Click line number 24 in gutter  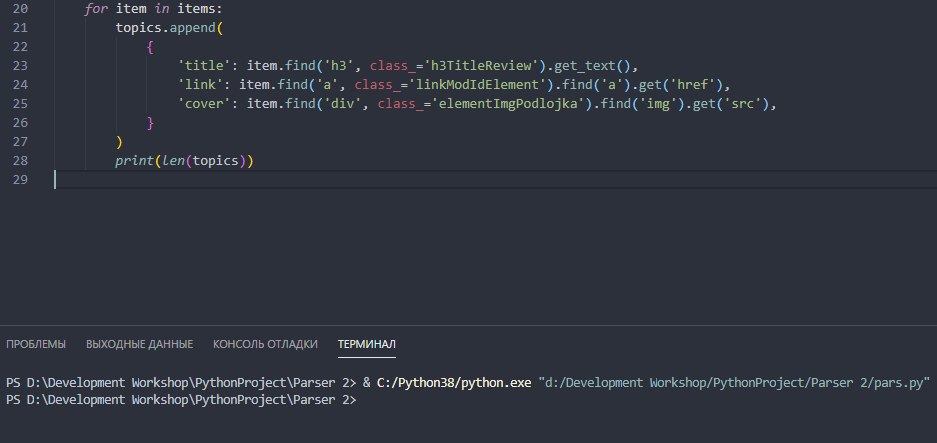20,85
